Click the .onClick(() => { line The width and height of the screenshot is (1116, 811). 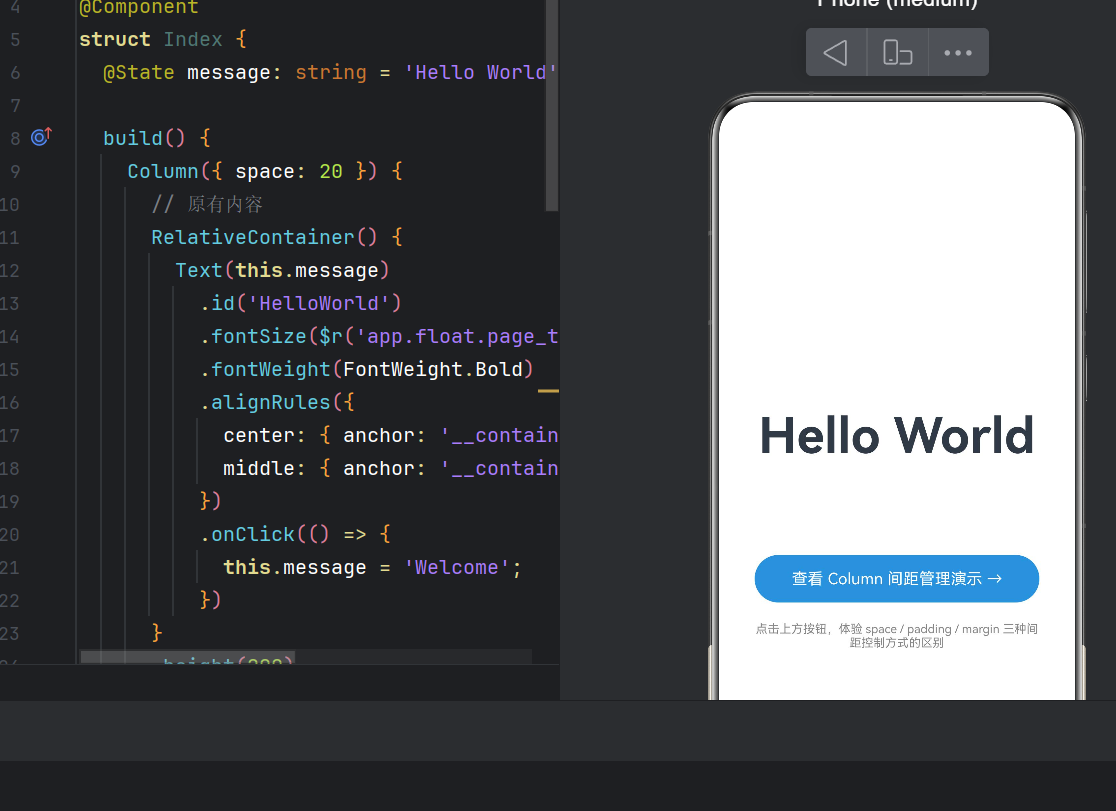(295, 534)
